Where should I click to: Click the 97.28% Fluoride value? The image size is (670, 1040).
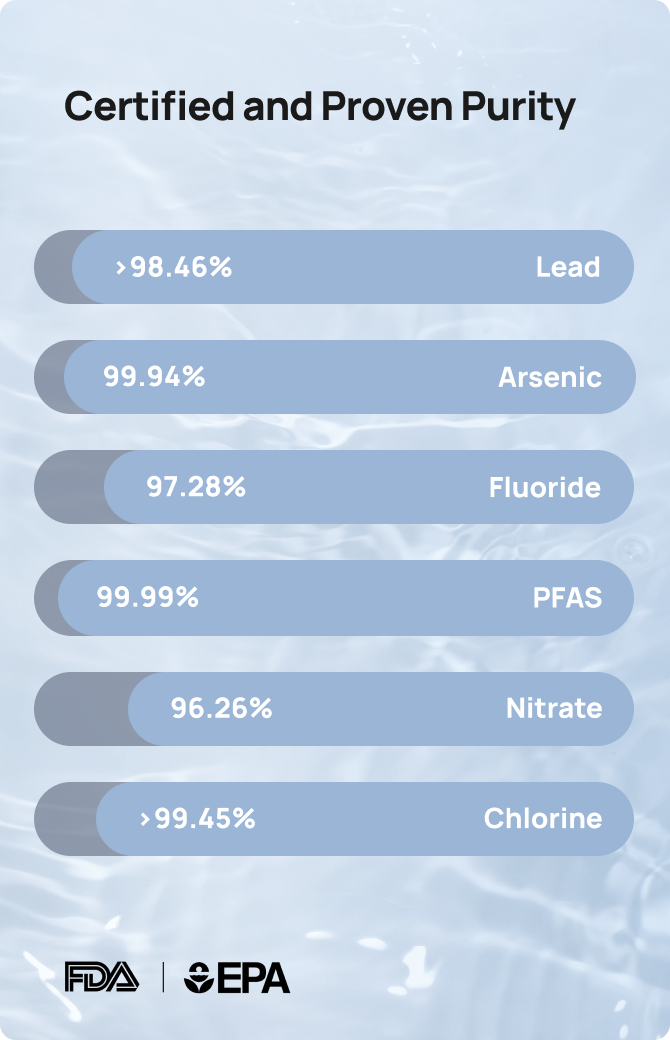196,487
